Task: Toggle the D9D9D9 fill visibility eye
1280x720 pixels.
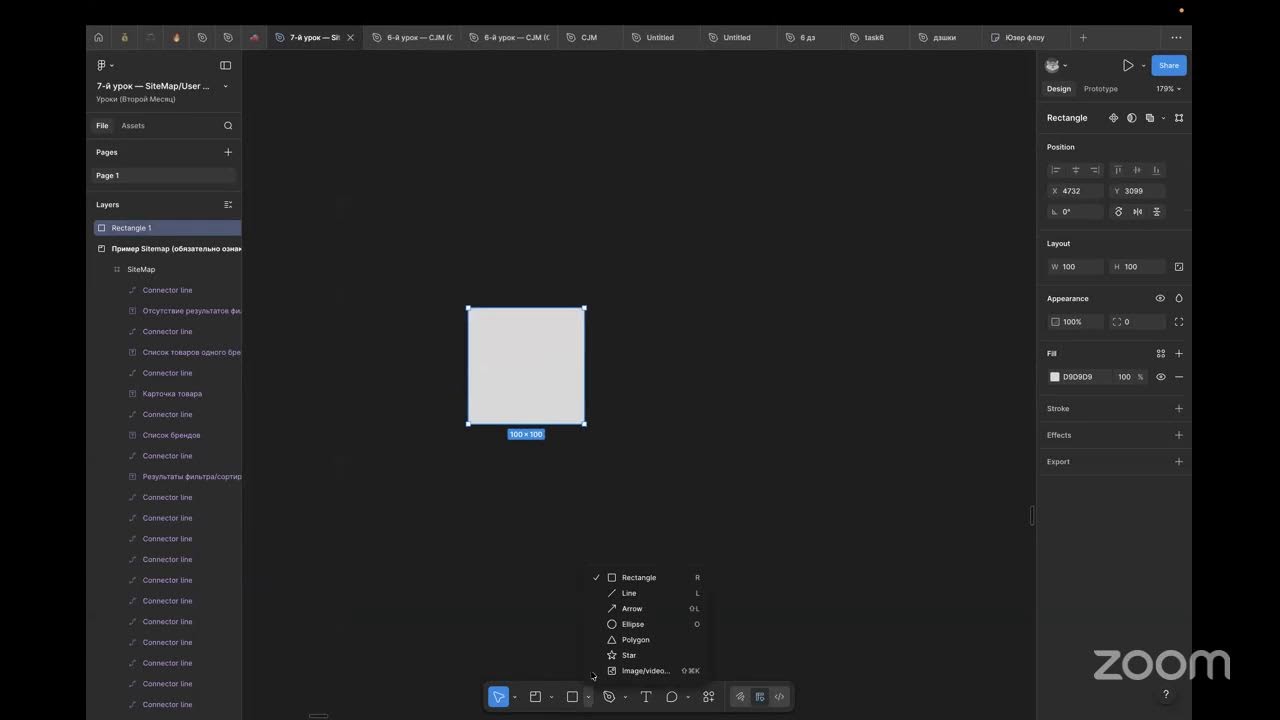Action: click(1161, 377)
